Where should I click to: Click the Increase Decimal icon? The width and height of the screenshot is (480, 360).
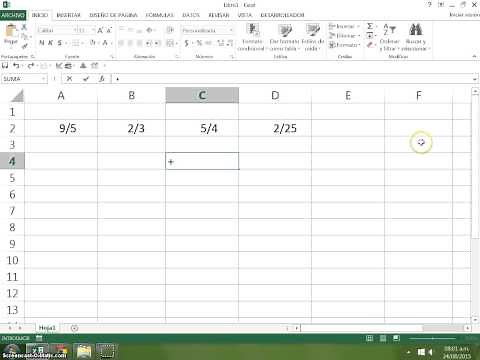coord(221,43)
